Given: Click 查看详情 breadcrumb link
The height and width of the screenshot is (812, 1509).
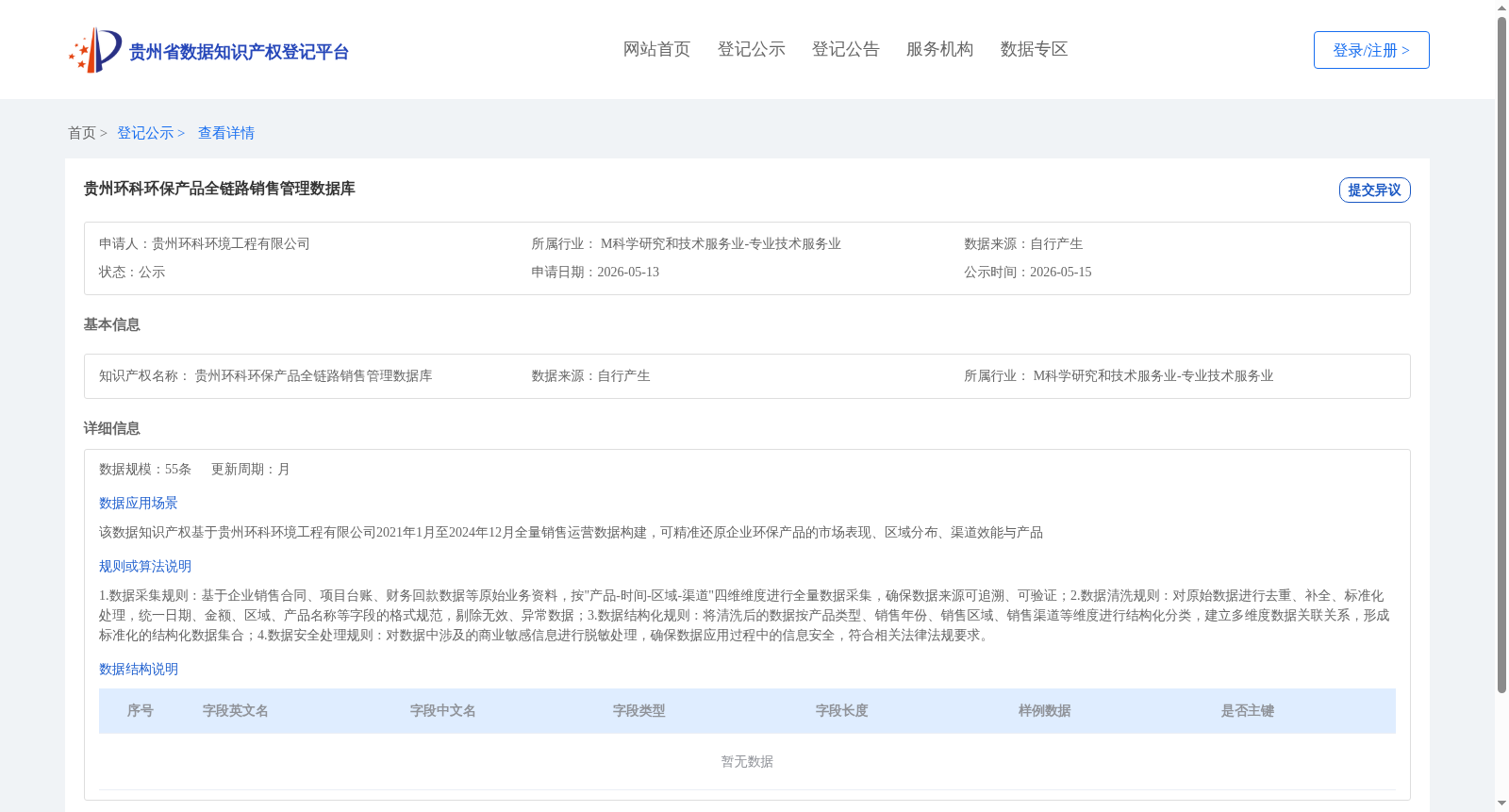Looking at the screenshot, I should point(226,133).
